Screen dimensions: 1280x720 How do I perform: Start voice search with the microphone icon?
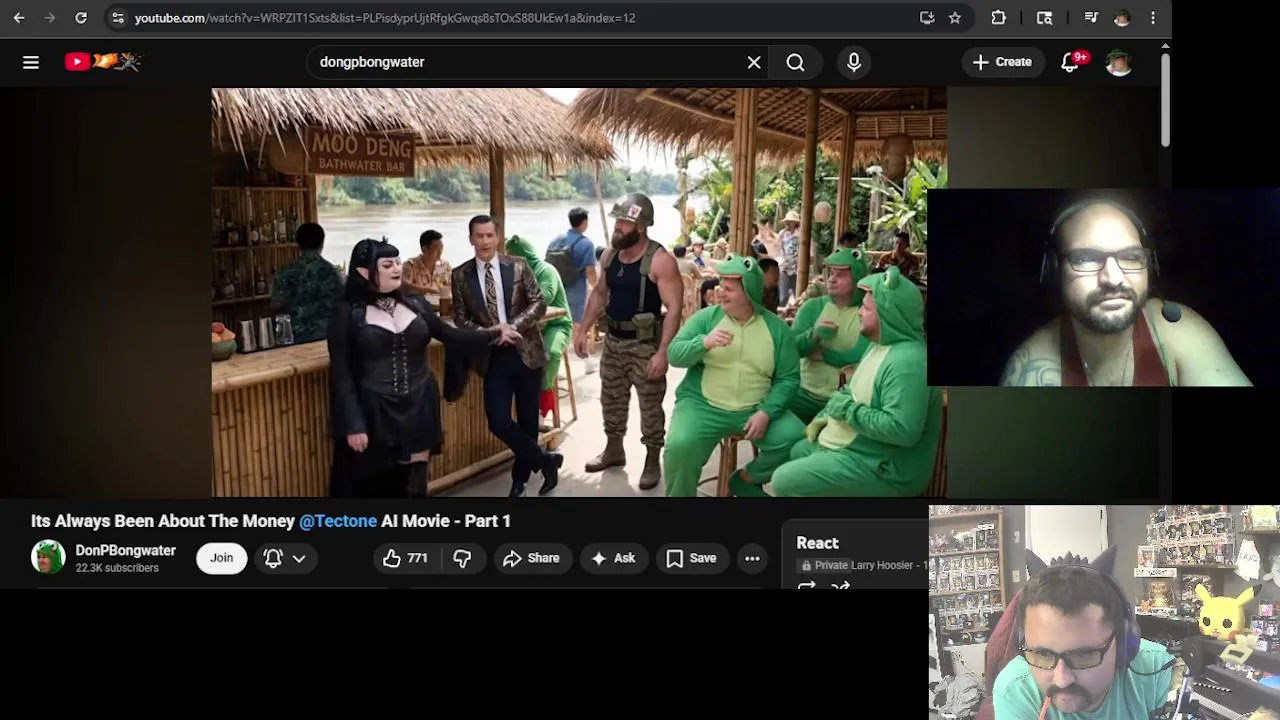[854, 62]
